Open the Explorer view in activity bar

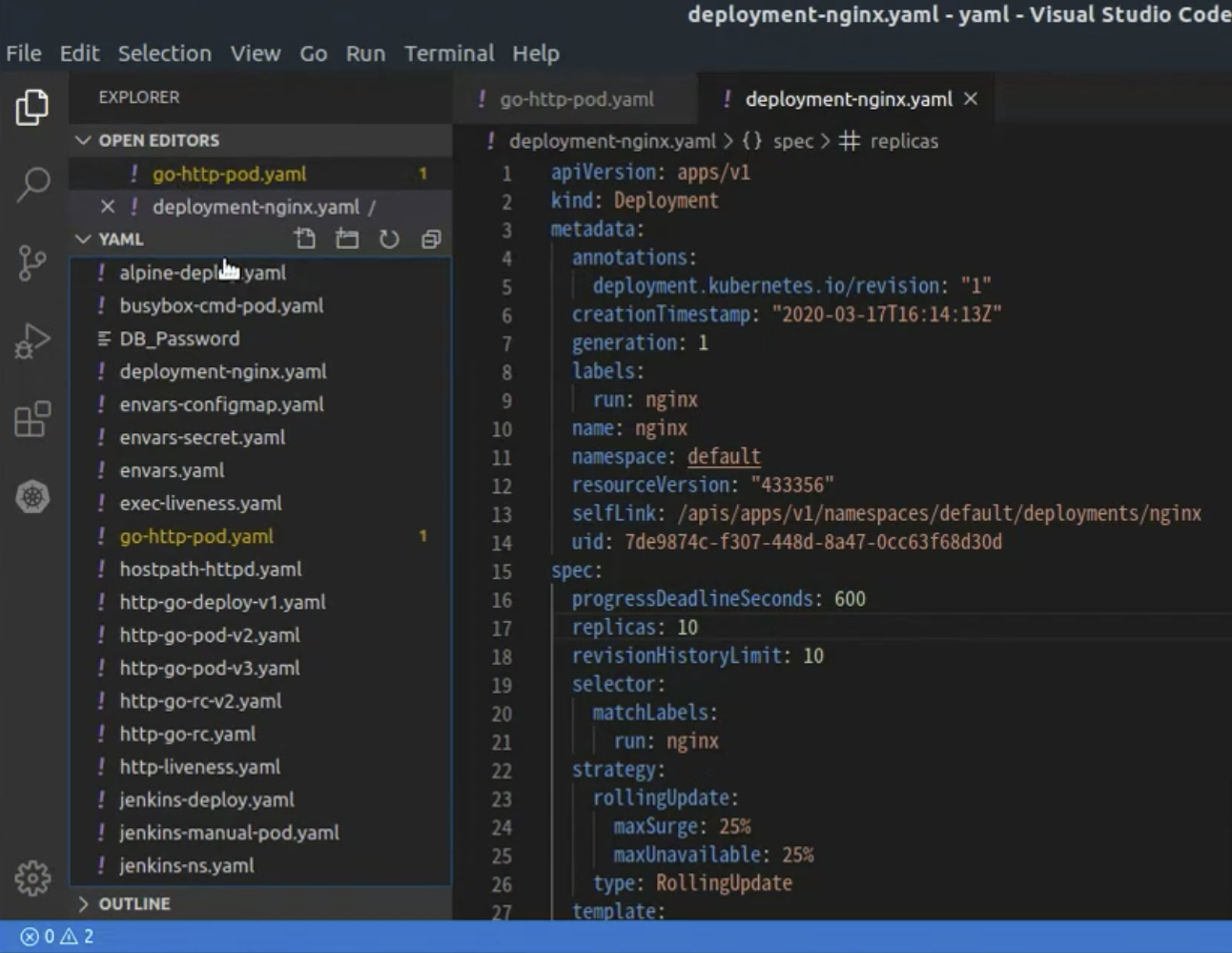pos(32,107)
